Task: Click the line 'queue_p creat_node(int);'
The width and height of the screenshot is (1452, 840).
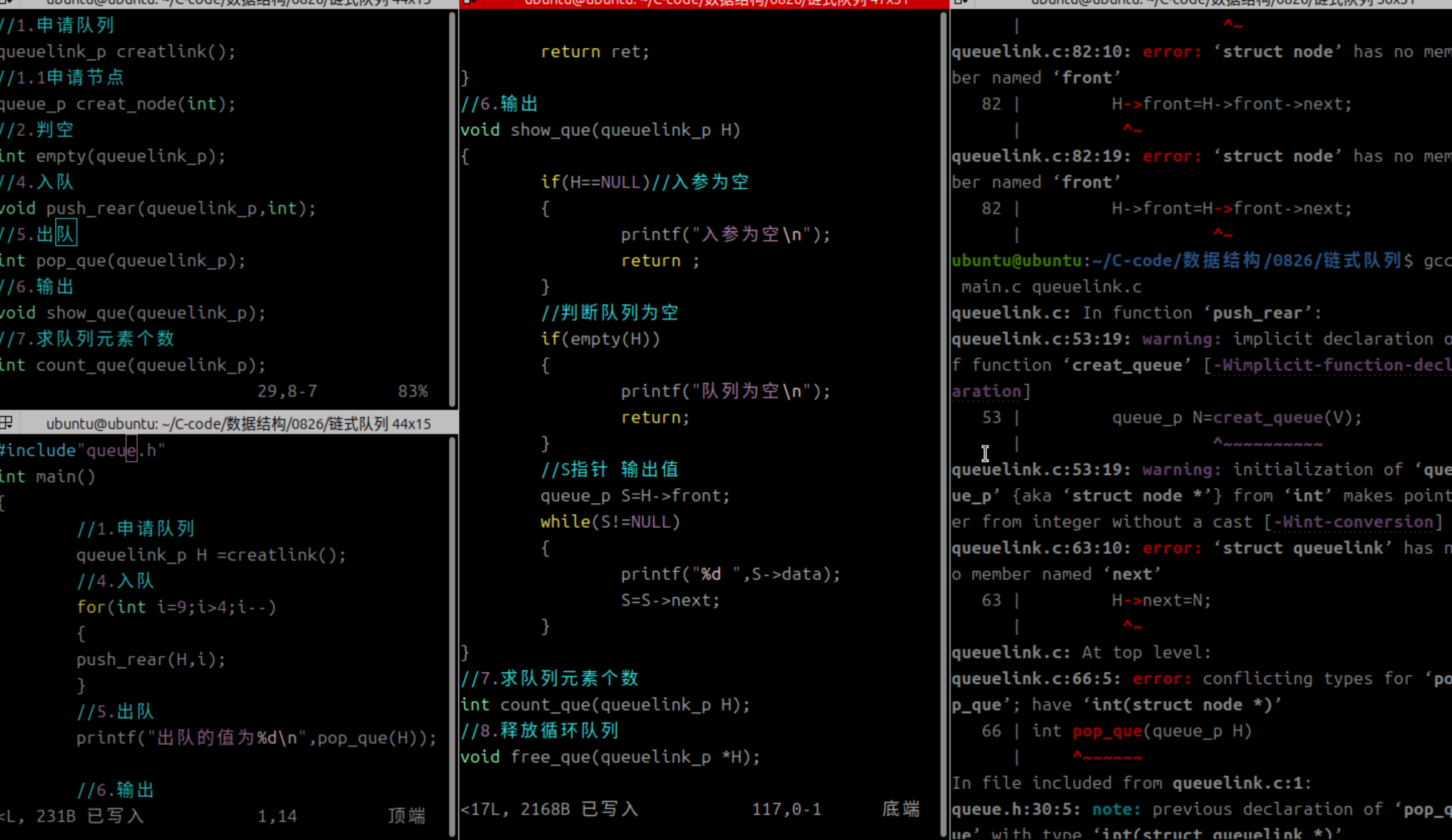Action: pyautogui.click(x=118, y=104)
